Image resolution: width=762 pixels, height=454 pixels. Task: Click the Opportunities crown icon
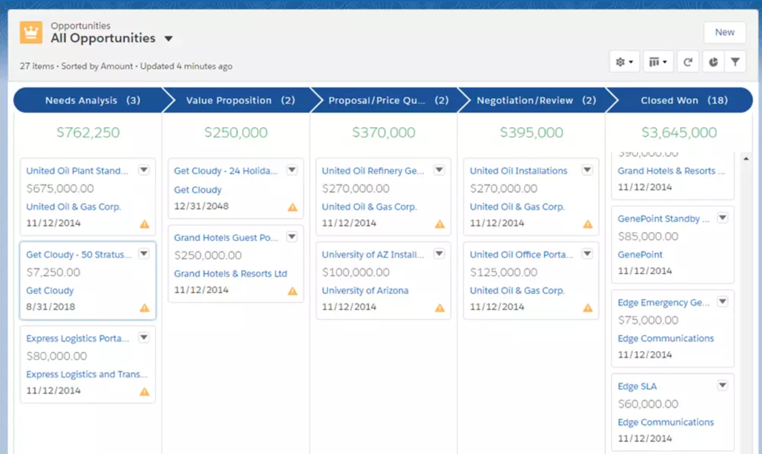(x=31, y=32)
